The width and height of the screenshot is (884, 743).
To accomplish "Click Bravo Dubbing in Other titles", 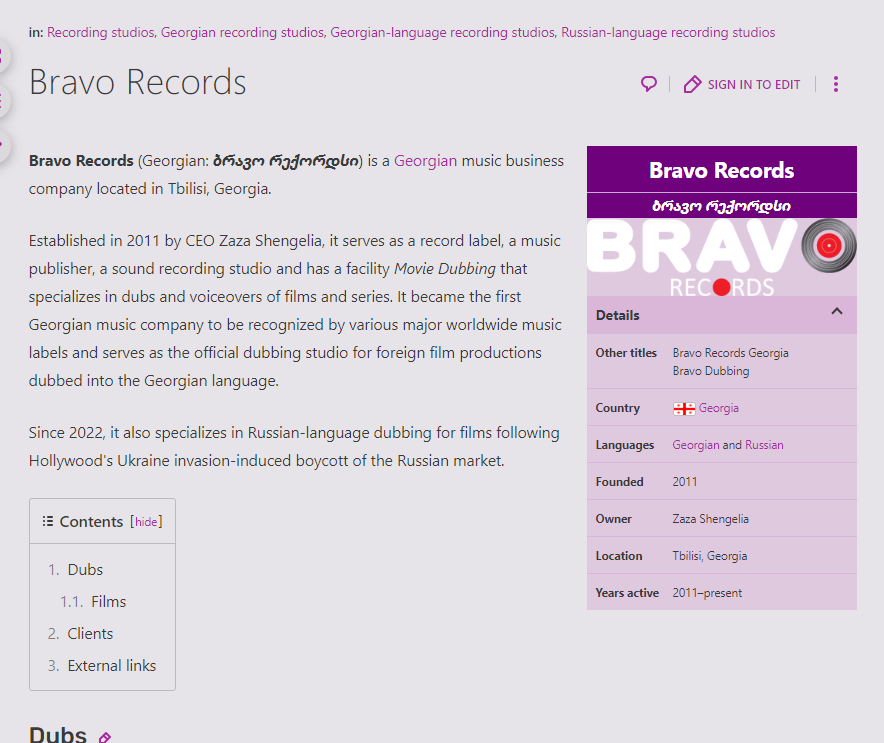I will (x=711, y=371).
